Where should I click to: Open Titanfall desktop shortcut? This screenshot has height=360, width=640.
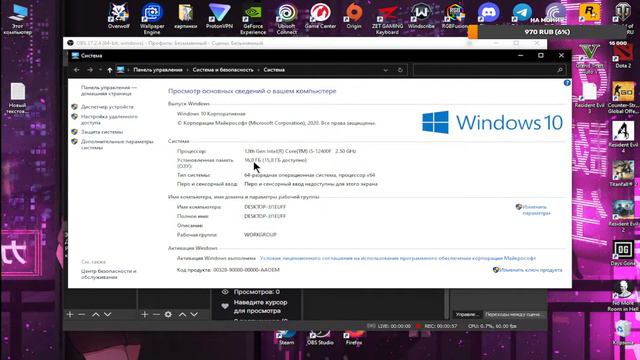623,174
